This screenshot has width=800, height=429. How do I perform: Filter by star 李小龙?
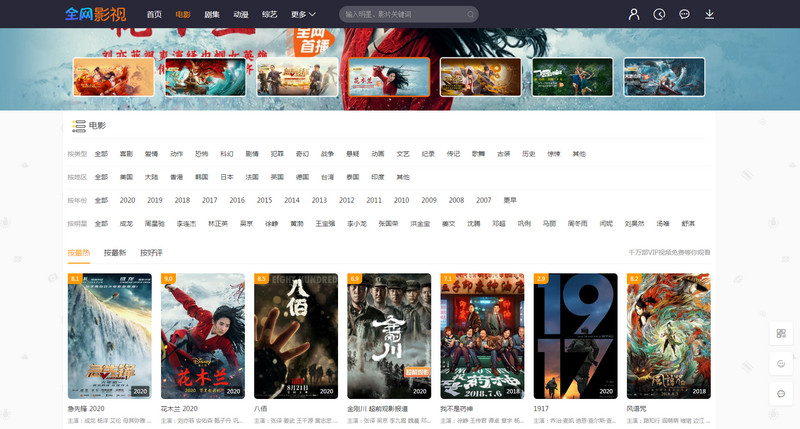(x=357, y=223)
